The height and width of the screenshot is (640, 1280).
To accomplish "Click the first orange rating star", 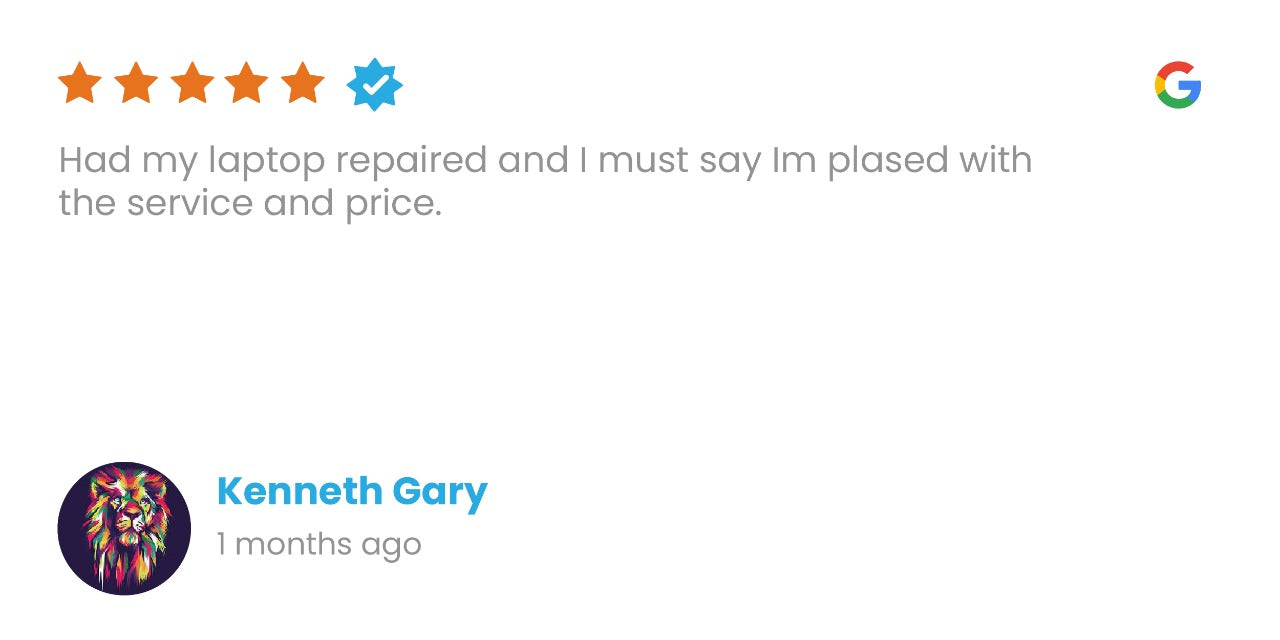I will (80, 83).
